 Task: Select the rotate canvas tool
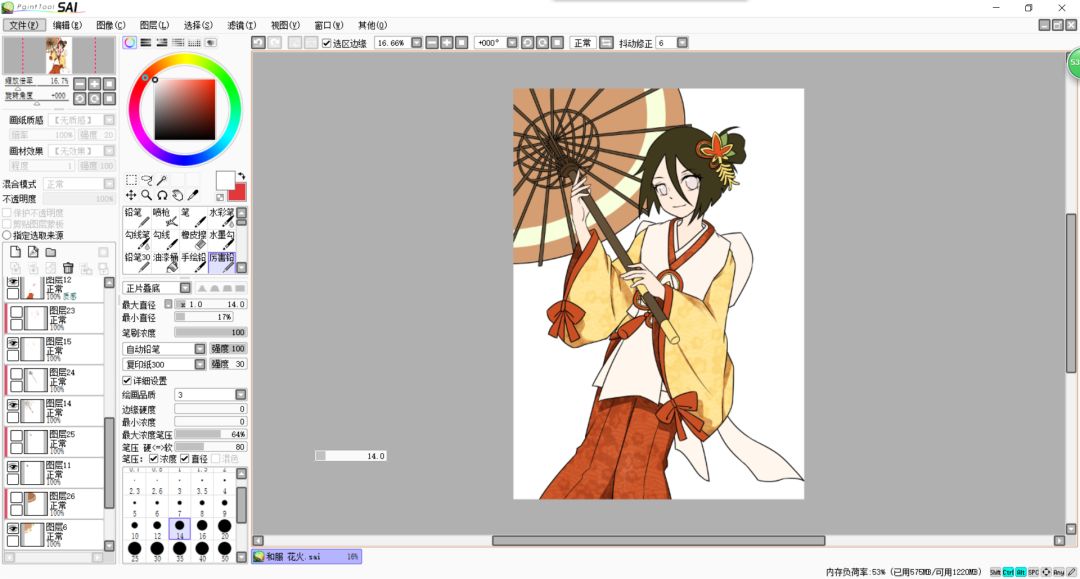tap(162, 196)
